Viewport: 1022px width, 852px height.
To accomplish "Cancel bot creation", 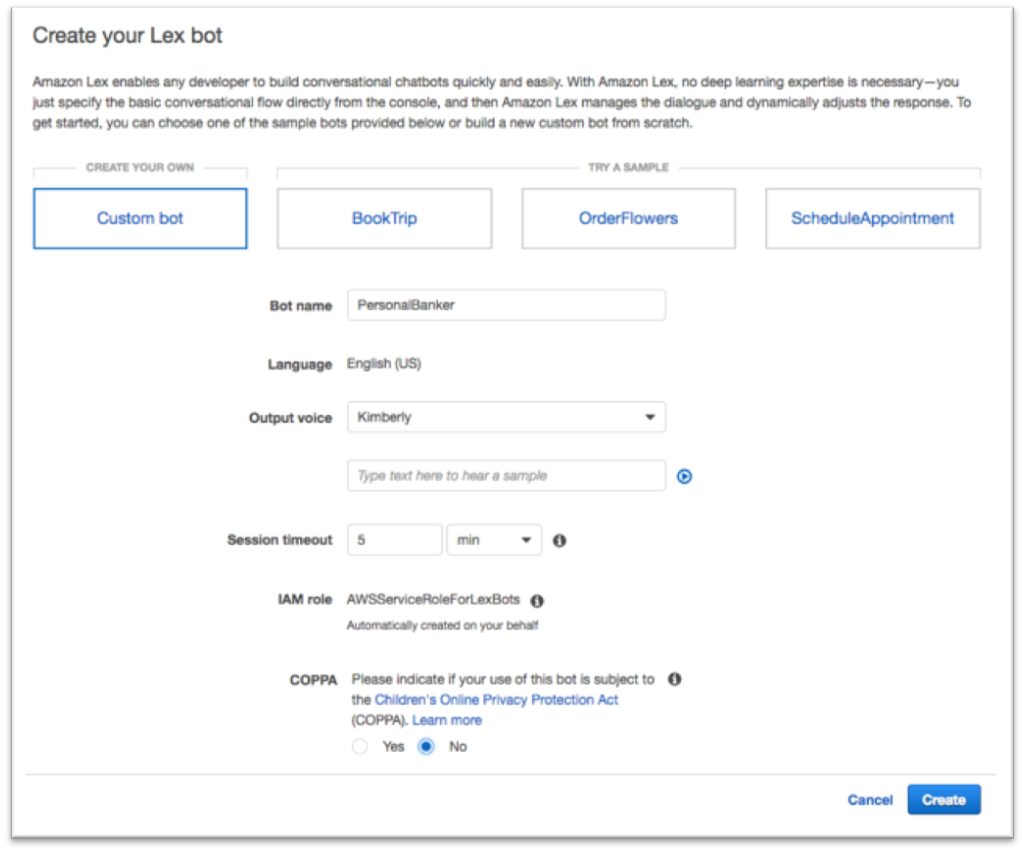I will 870,800.
